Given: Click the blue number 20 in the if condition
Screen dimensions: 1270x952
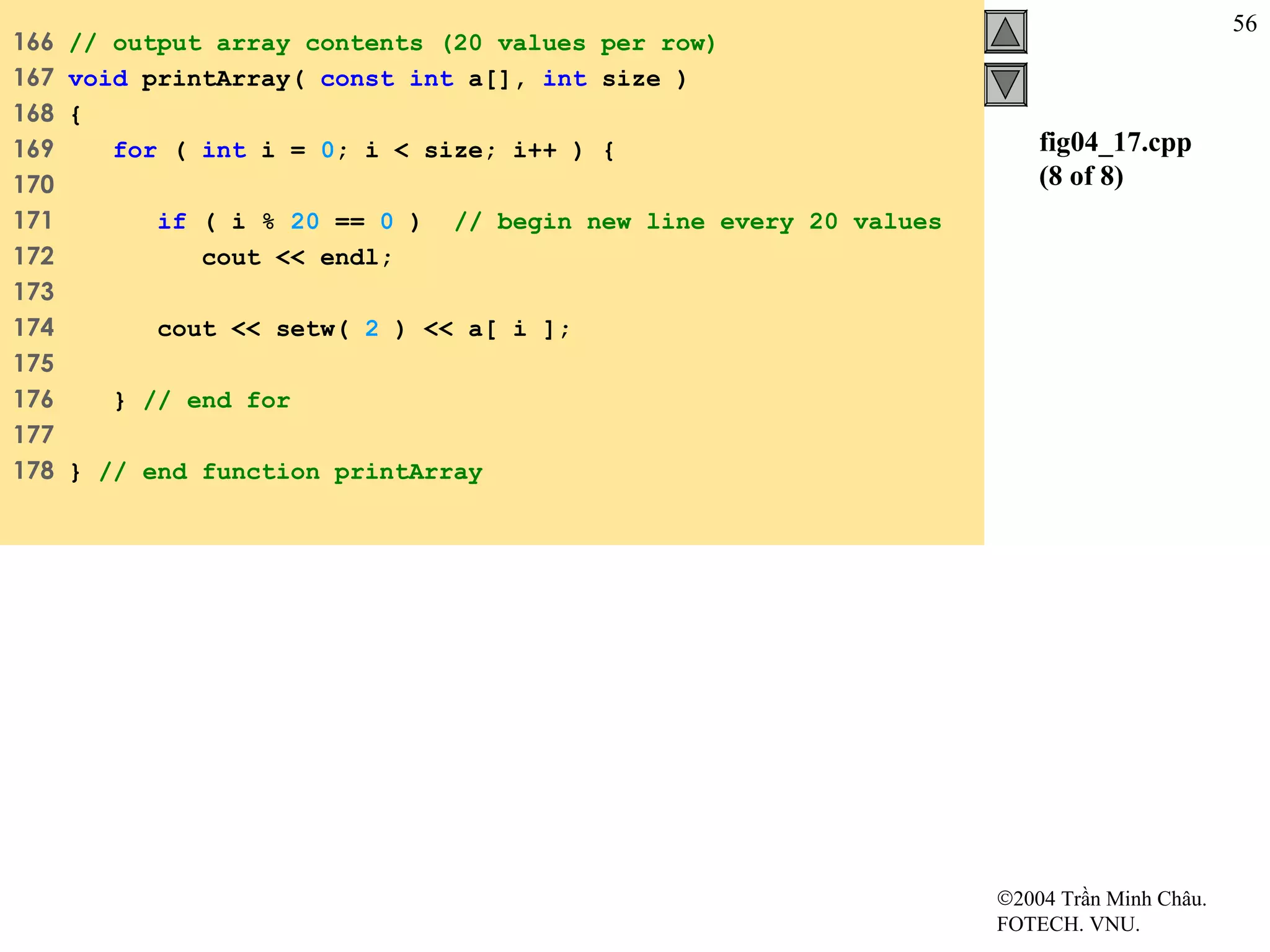Looking at the screenshot, I should click(x=305, y=222).
